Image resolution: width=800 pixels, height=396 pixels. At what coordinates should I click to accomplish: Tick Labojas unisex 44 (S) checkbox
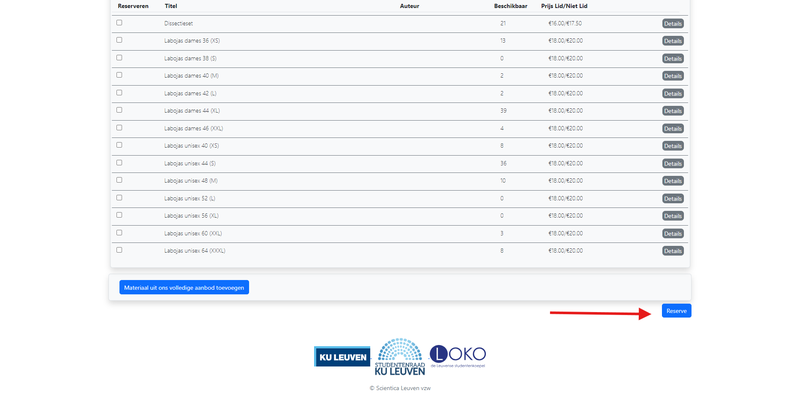click(x=119, y=162)
